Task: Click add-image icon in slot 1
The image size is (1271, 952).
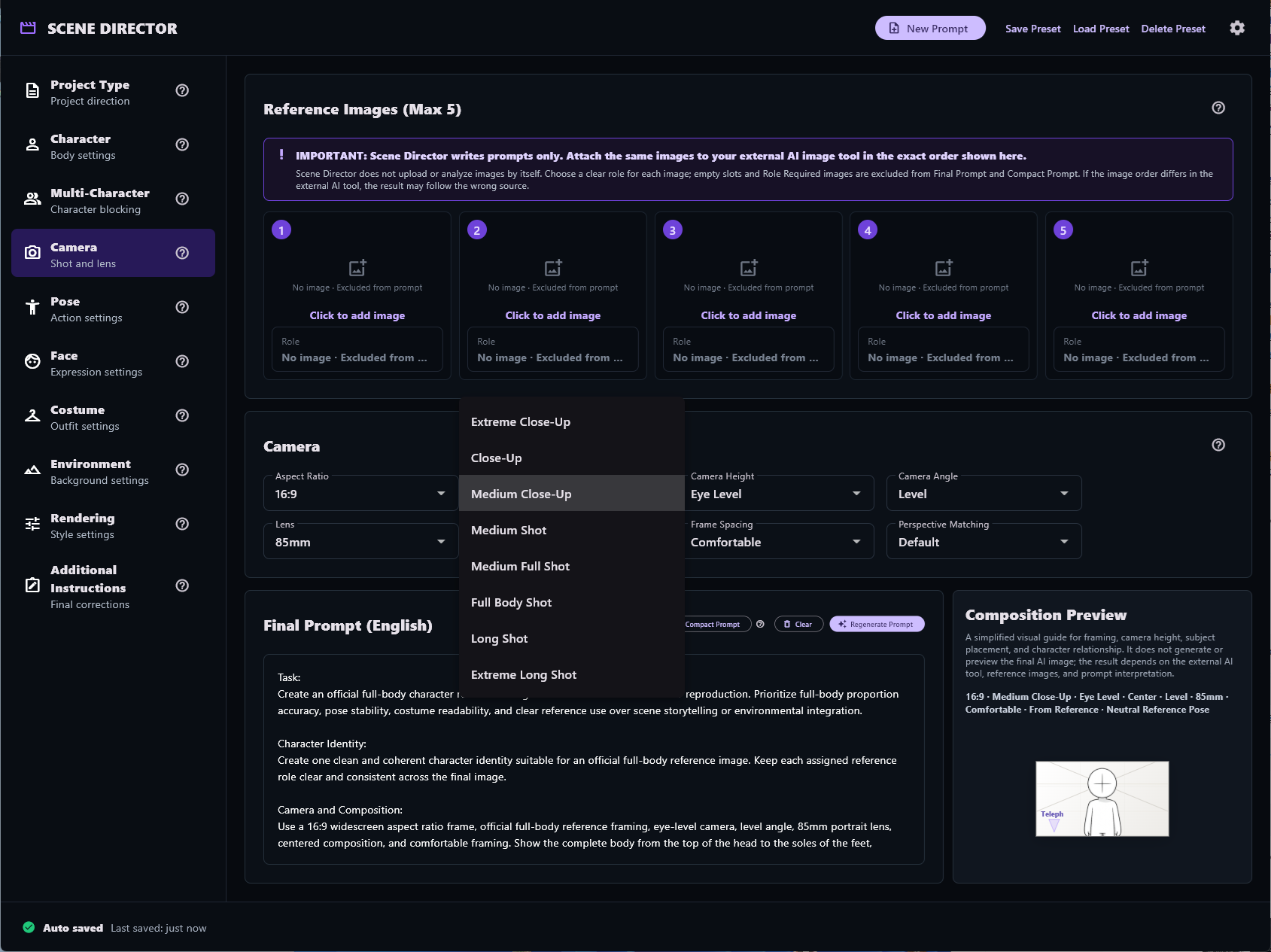Action: pos(357,267)
